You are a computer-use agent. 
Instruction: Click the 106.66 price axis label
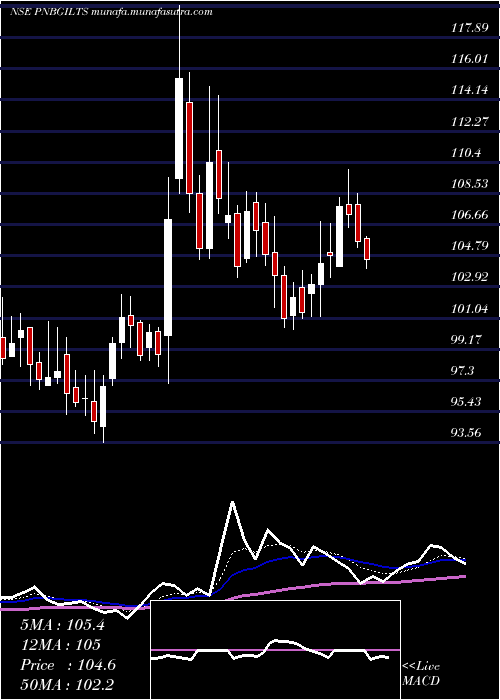[x=469, y=215]
